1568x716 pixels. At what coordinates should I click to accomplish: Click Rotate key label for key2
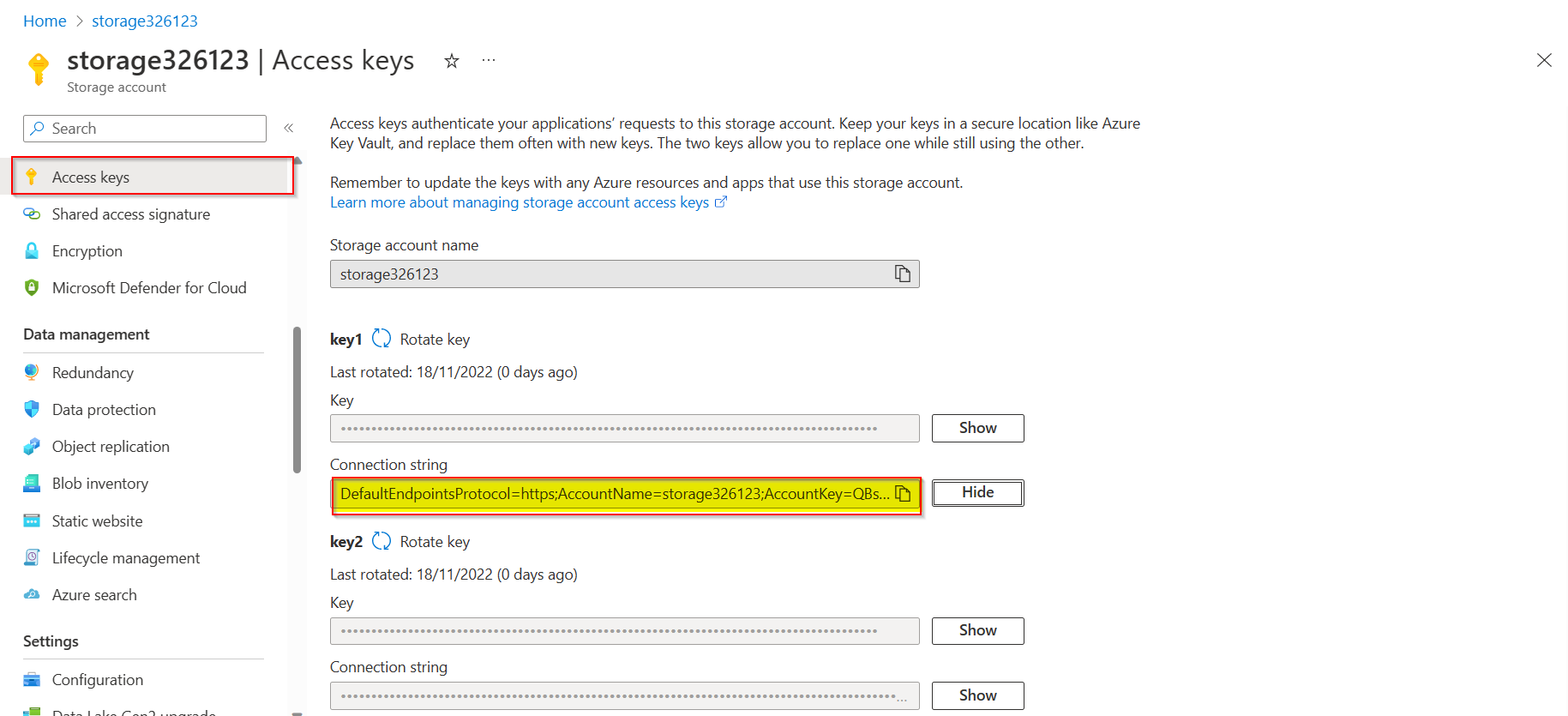click(435, 542)
